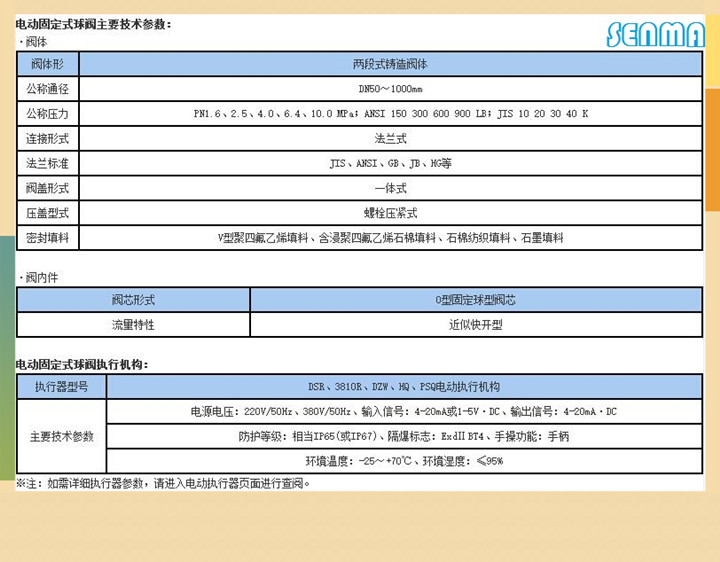Select the 阀盖形式 row label

[48, 188]
